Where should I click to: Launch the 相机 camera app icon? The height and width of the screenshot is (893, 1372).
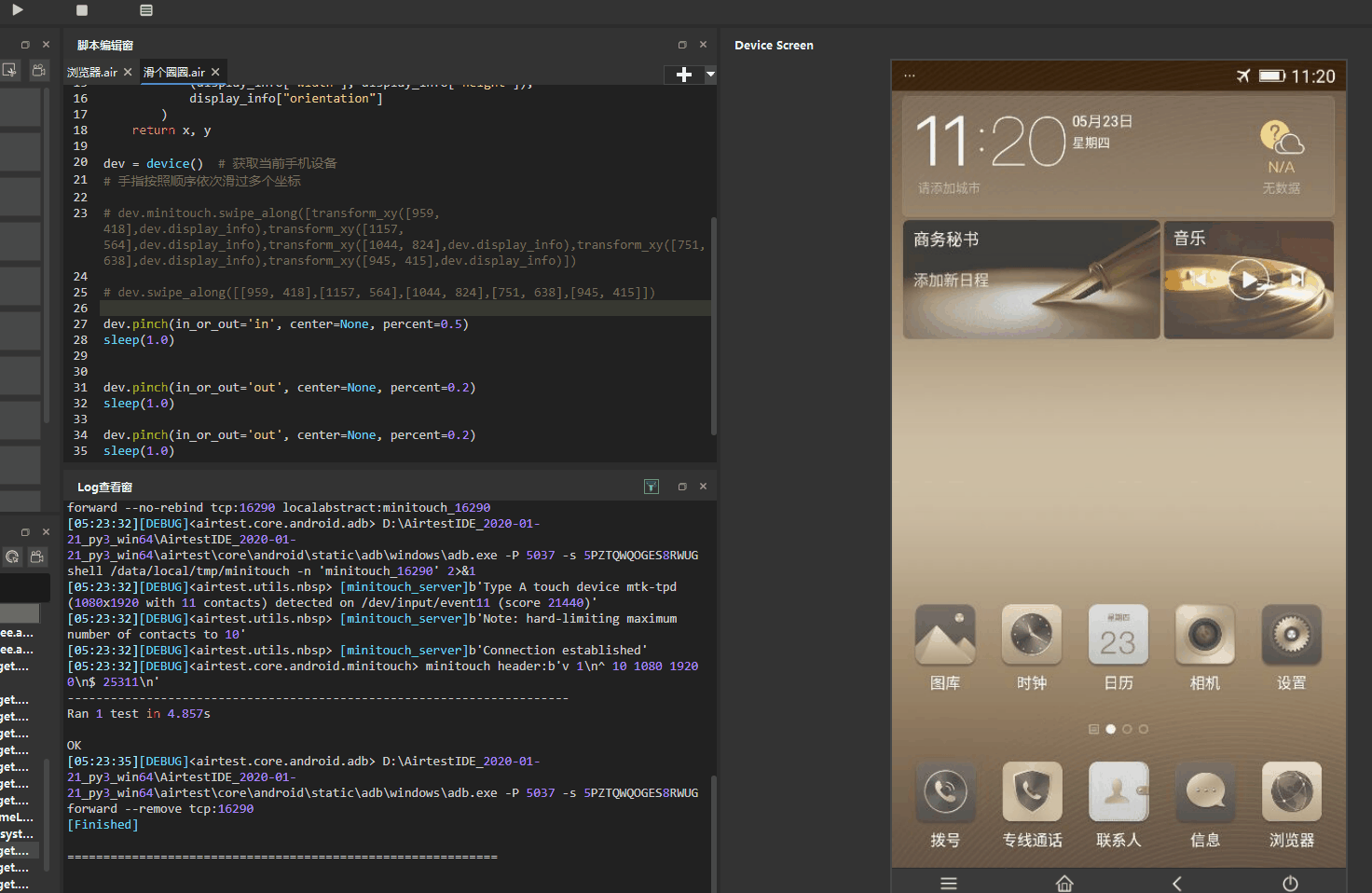tap(1204, 635)
